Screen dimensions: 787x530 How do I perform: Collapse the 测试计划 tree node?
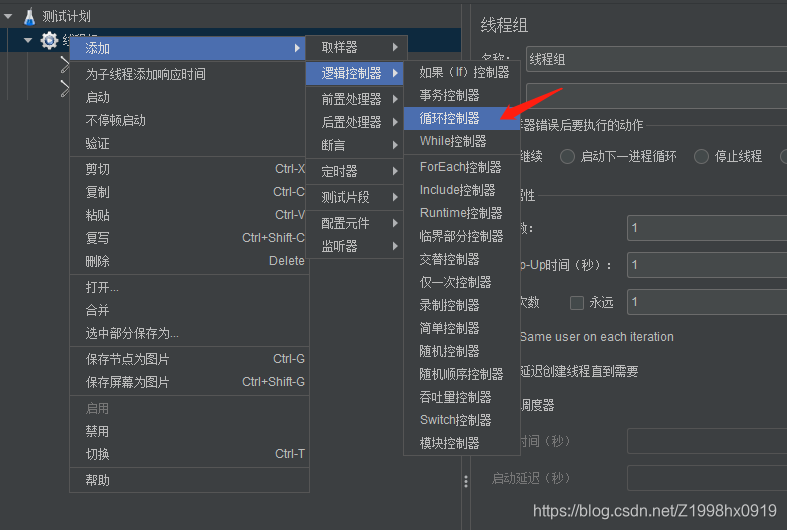pos(8,17)
